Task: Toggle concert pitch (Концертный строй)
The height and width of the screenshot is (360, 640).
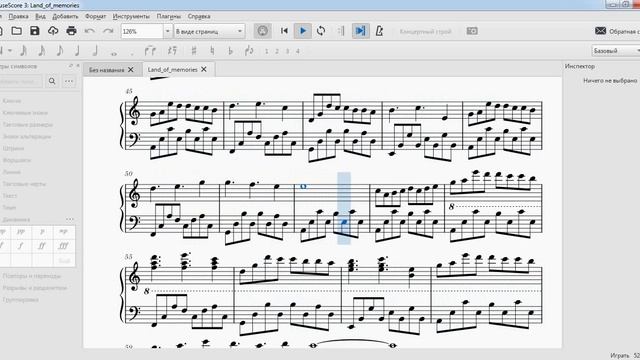Action: pos(425,31)
